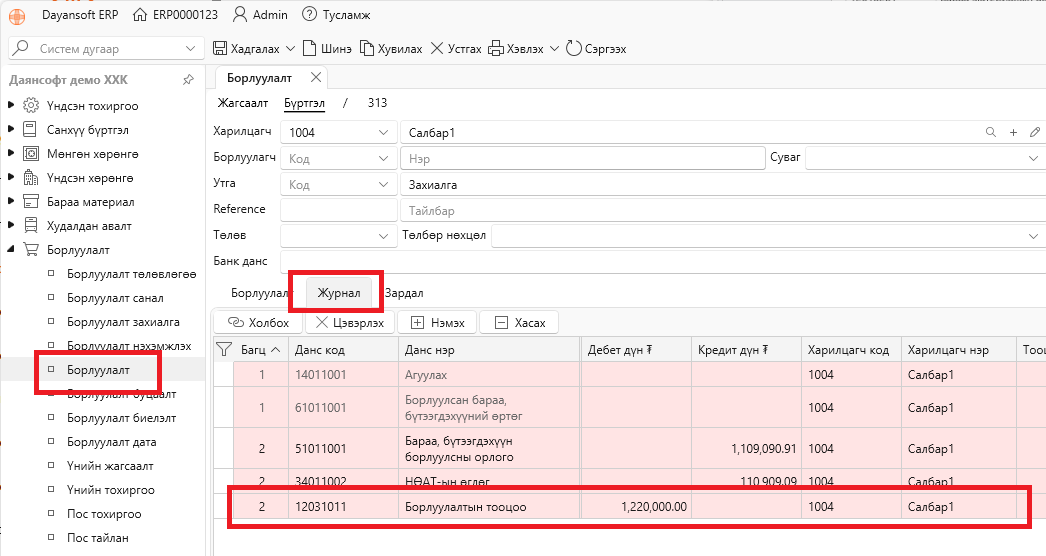Pin the Даянсофт демо ХХК sidebar

click(188, 79)
